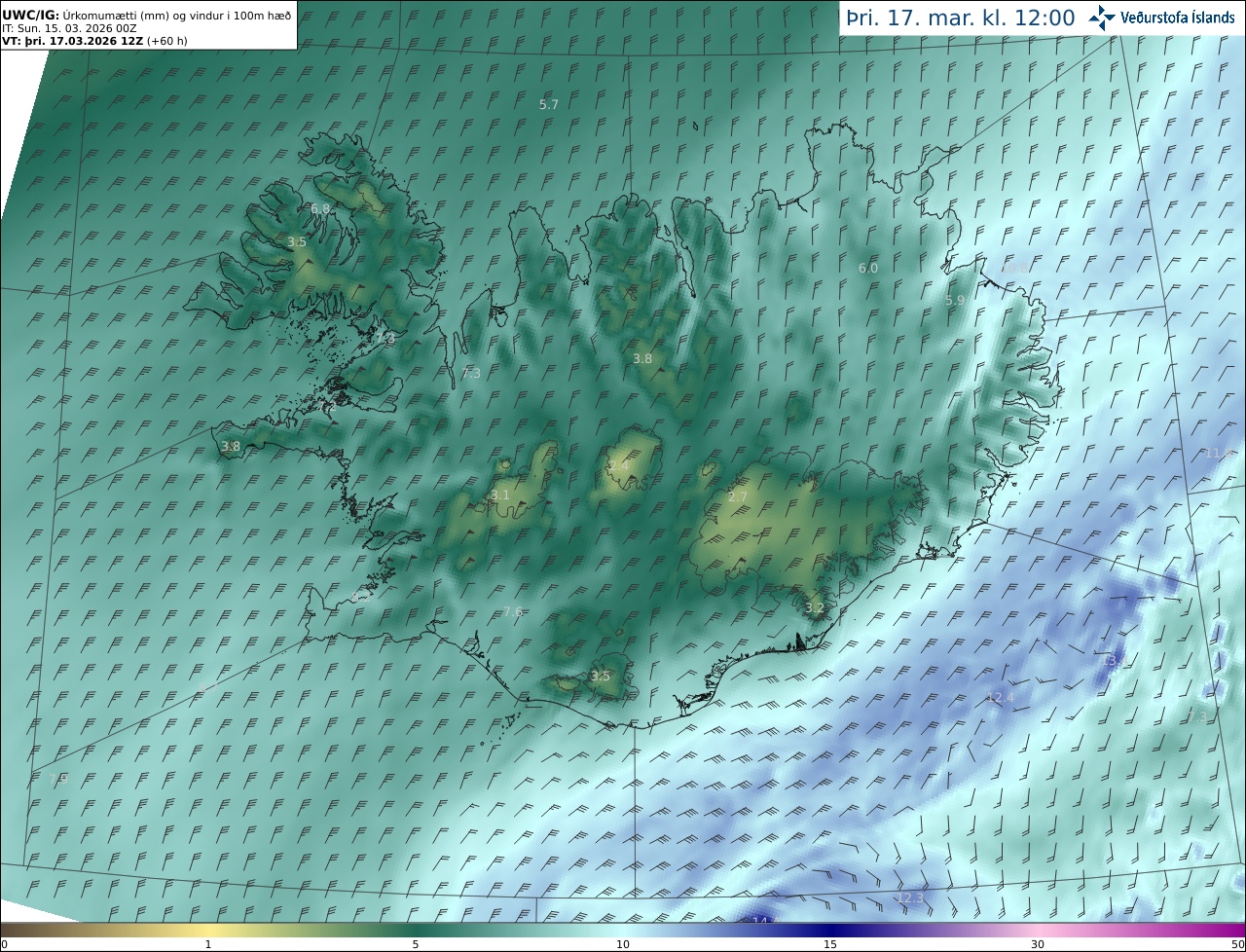Click colorbar tick label 1
1246x952 pixels.
208,944
